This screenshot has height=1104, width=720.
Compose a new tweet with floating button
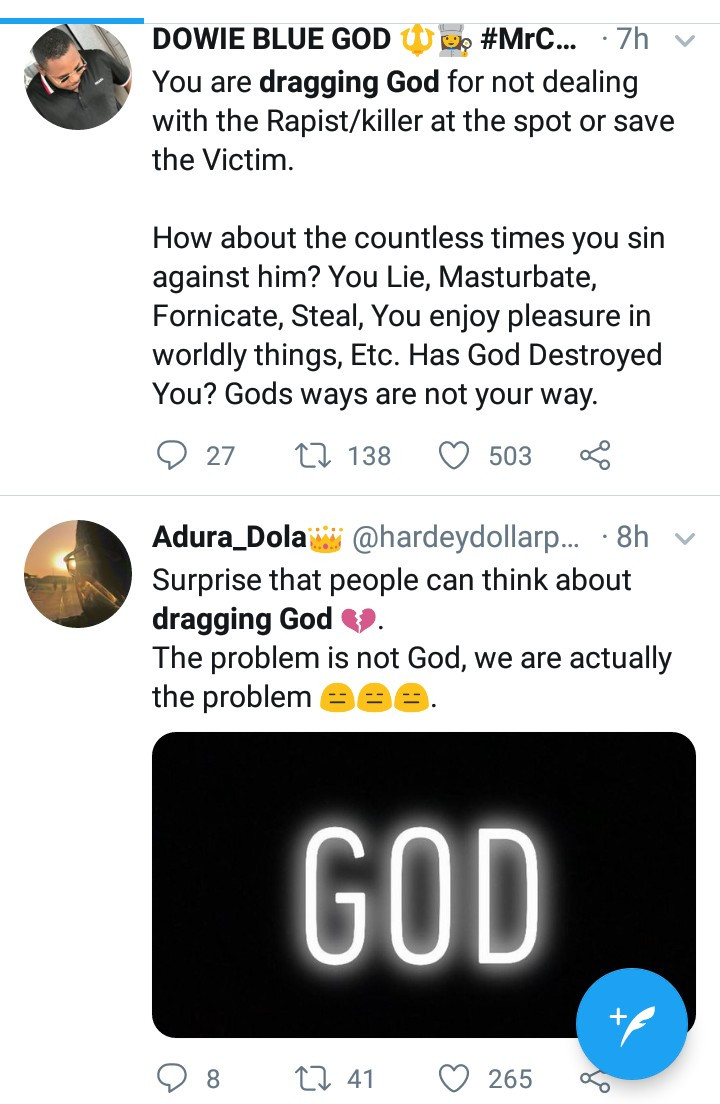632,1023
